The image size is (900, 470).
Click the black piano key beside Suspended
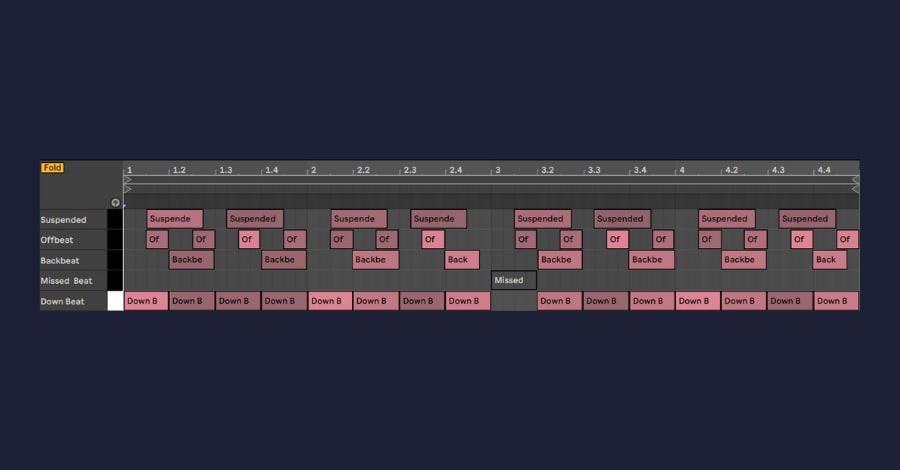click(115, 219)
